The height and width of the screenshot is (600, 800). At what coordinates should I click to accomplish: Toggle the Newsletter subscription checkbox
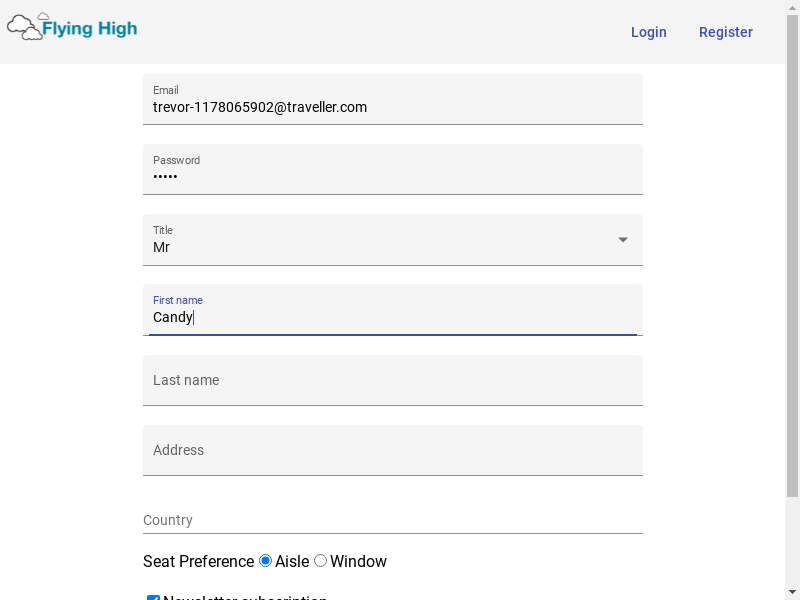coord(153,598)
